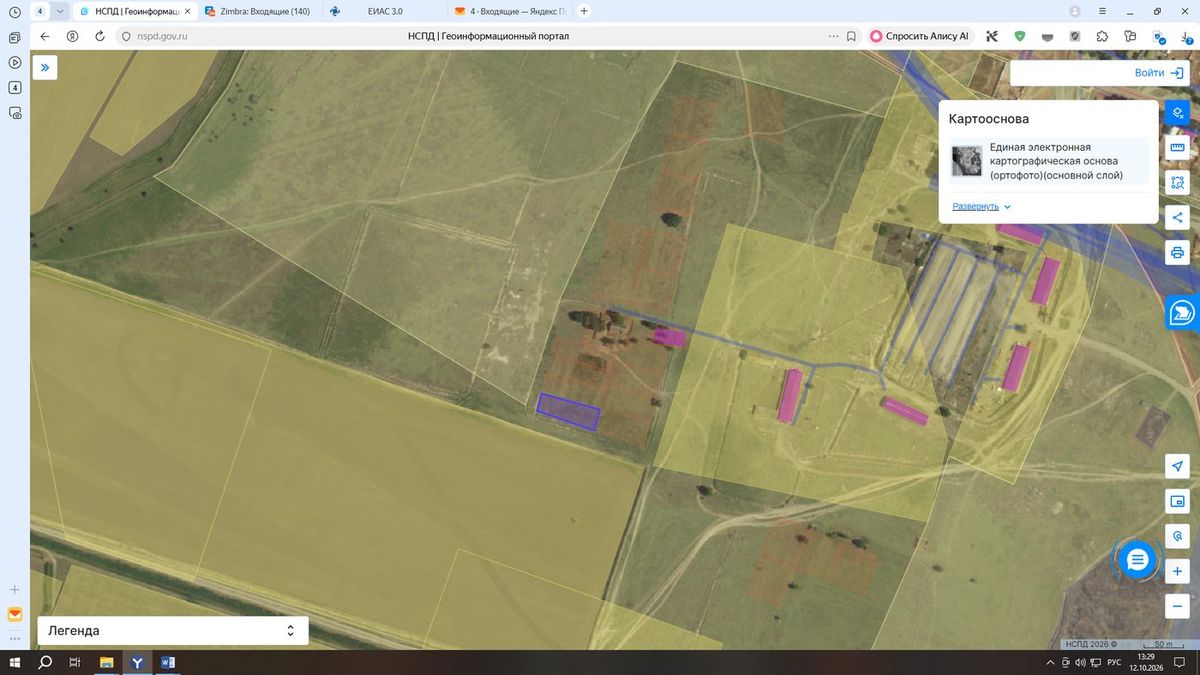The width and height of the screenshot is (1200, 675).
Task: Center map on my location
Action: [x=1178, y=467]
